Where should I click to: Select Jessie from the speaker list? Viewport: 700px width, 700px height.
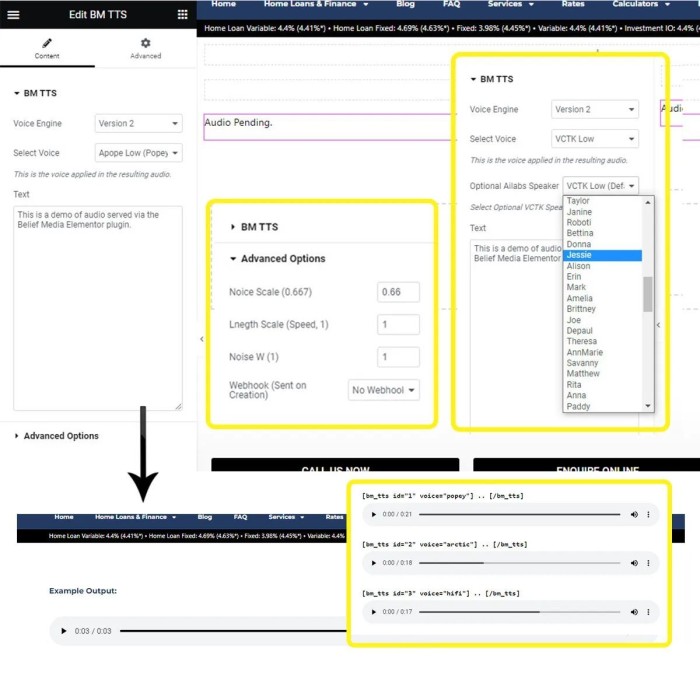pos(602,255)
